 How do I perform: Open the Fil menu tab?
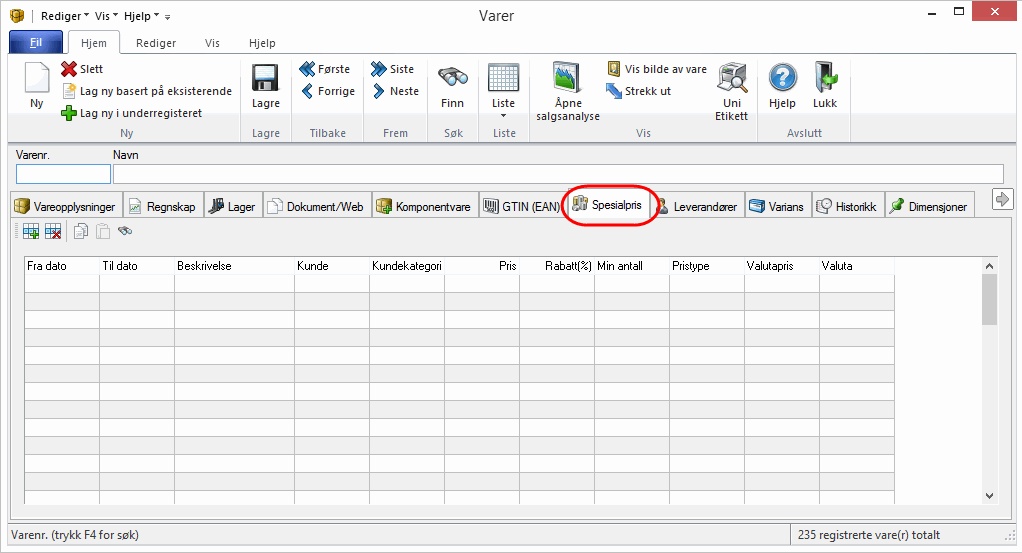(36, 43)
